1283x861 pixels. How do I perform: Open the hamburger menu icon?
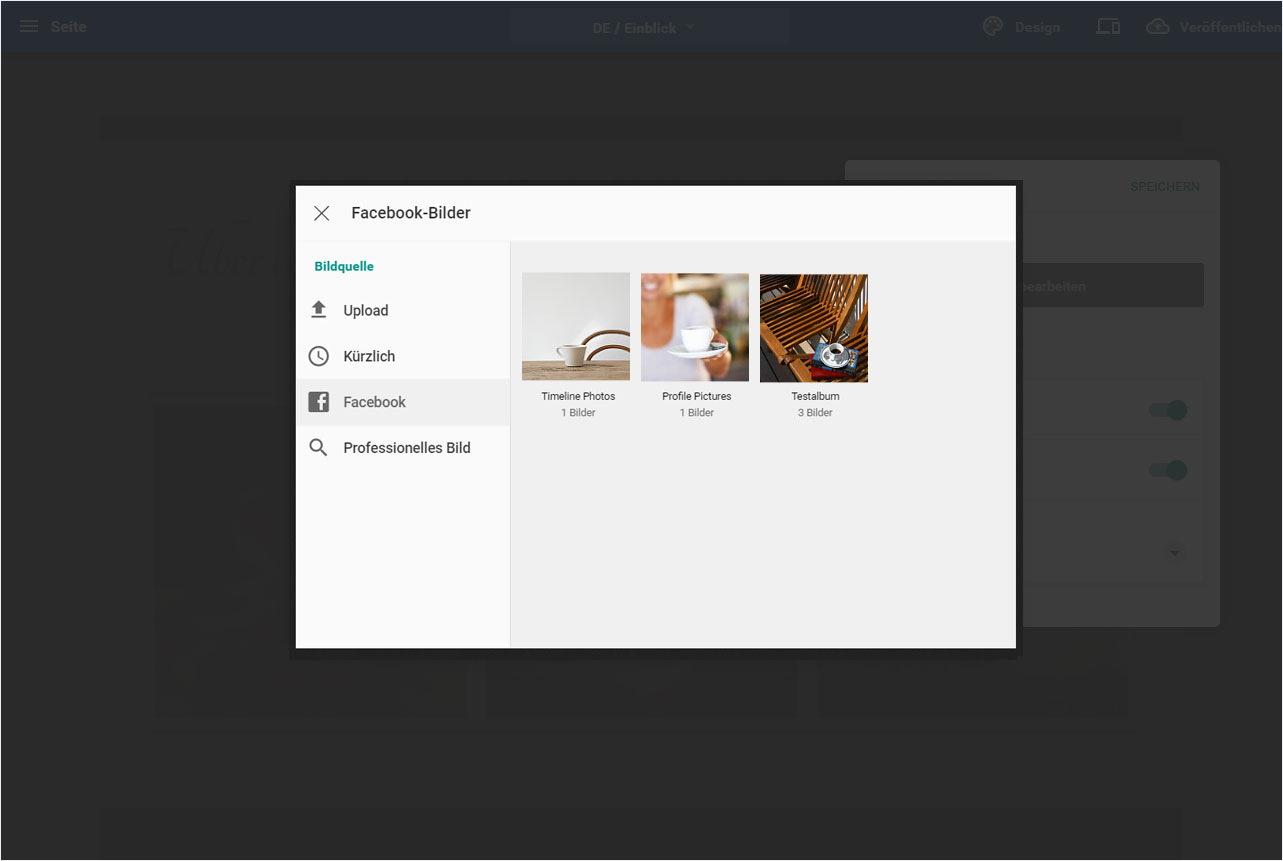[x=29, y=26]
